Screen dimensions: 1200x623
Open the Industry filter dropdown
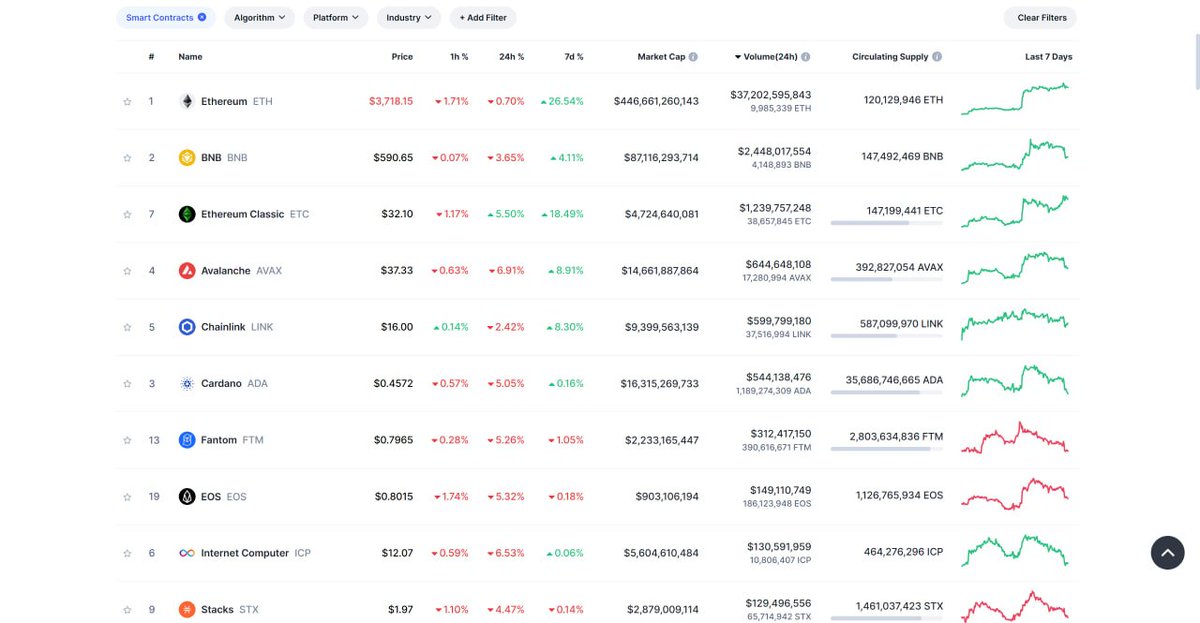[x=409, y=18]
